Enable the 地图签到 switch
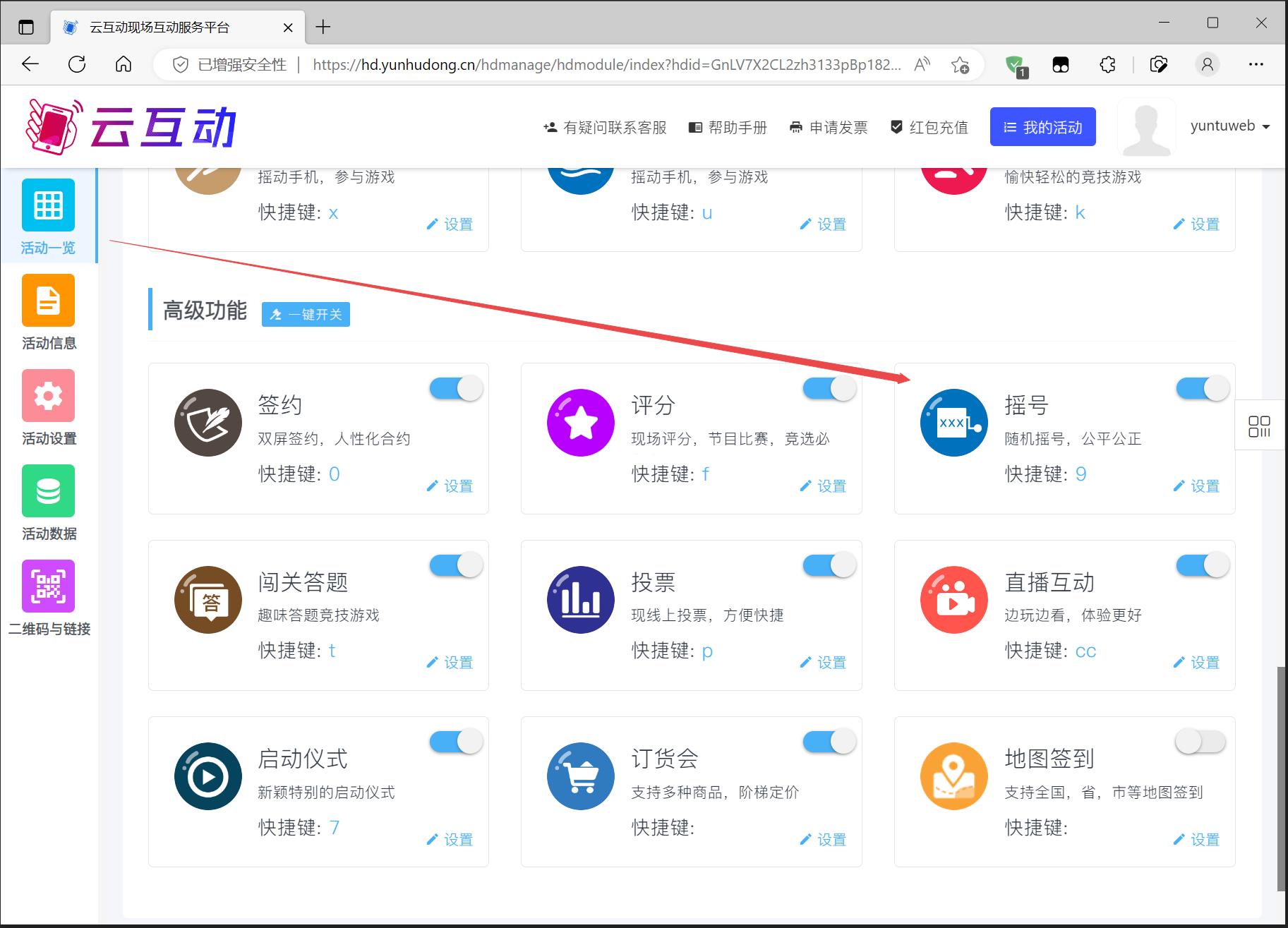 [1201, 741]
